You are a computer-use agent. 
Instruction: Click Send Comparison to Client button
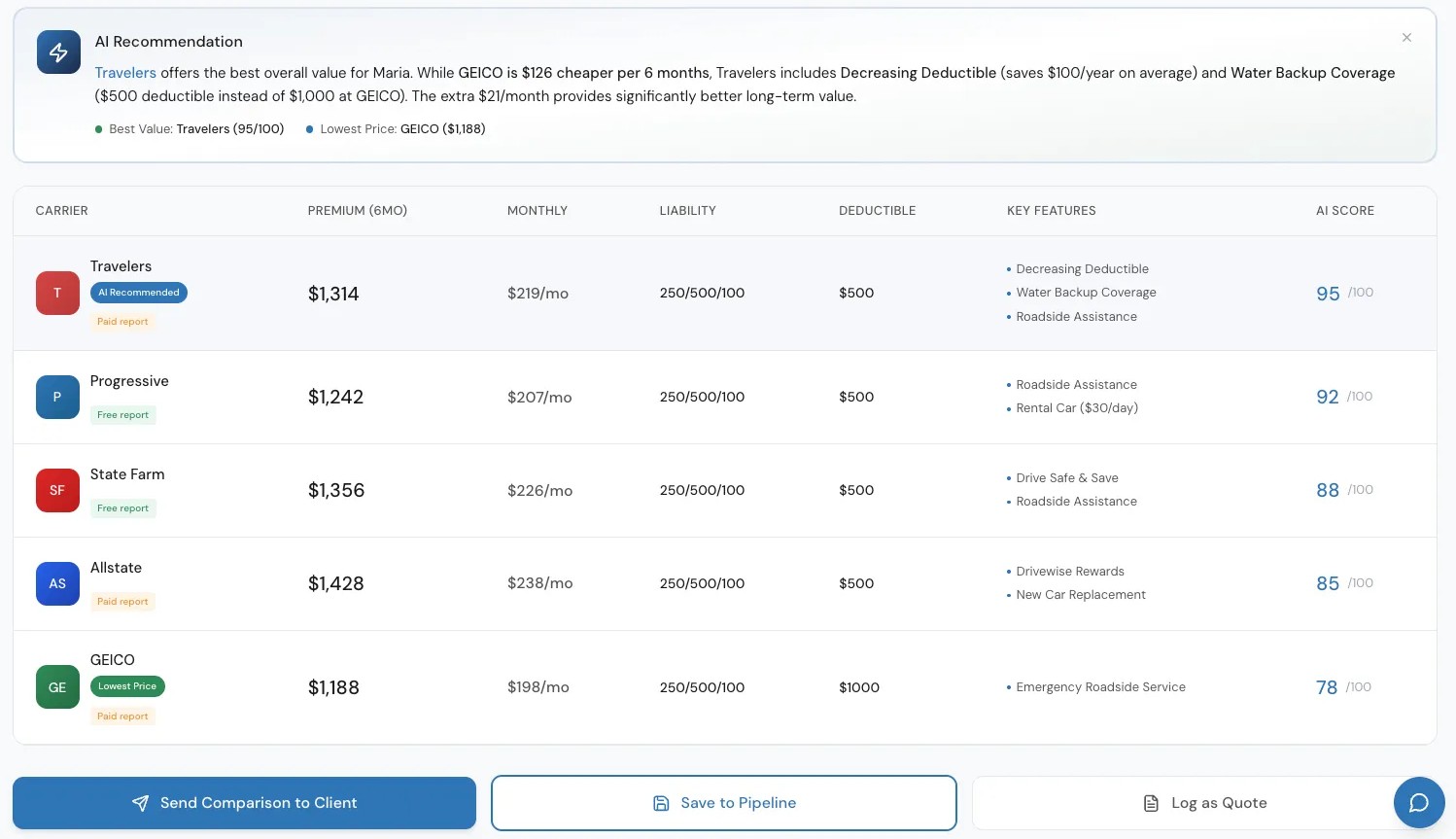pyautogui.click(x=244, y=803)
